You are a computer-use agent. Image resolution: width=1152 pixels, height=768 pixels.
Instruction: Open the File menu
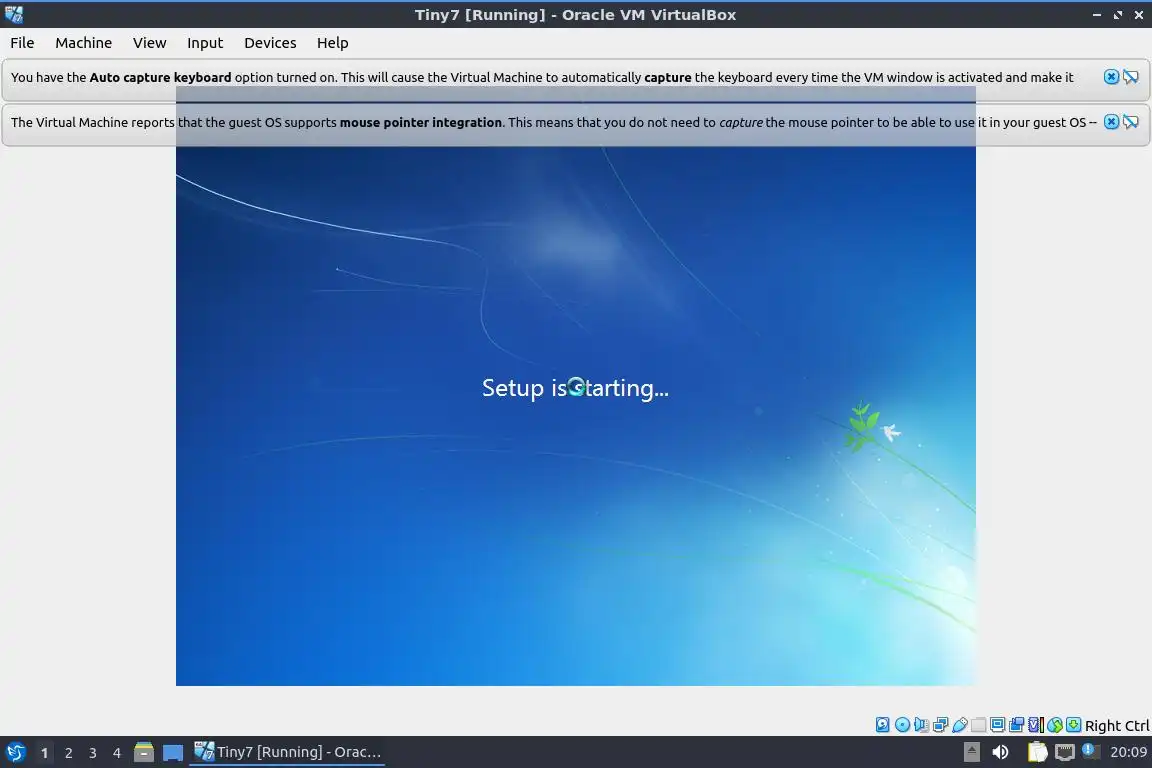tap(22, 43)
